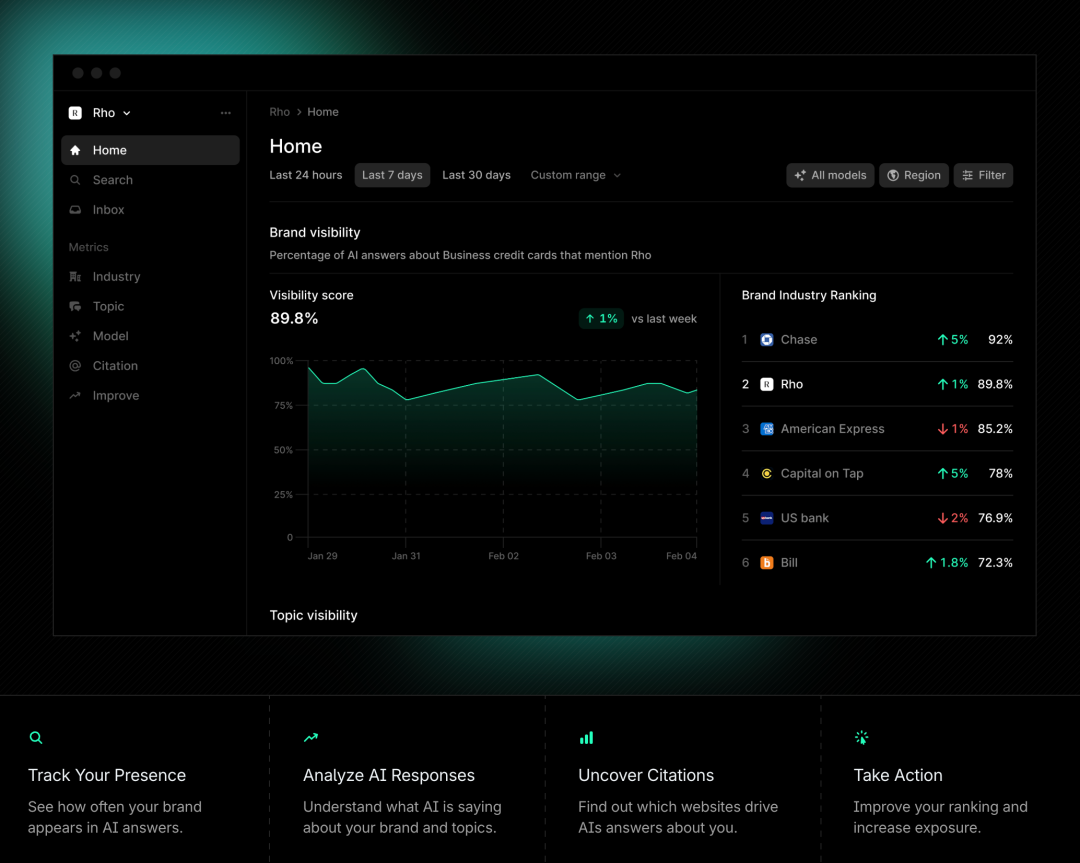
Task: Click the Improve trend arrow icon
Action: [75, 395]
